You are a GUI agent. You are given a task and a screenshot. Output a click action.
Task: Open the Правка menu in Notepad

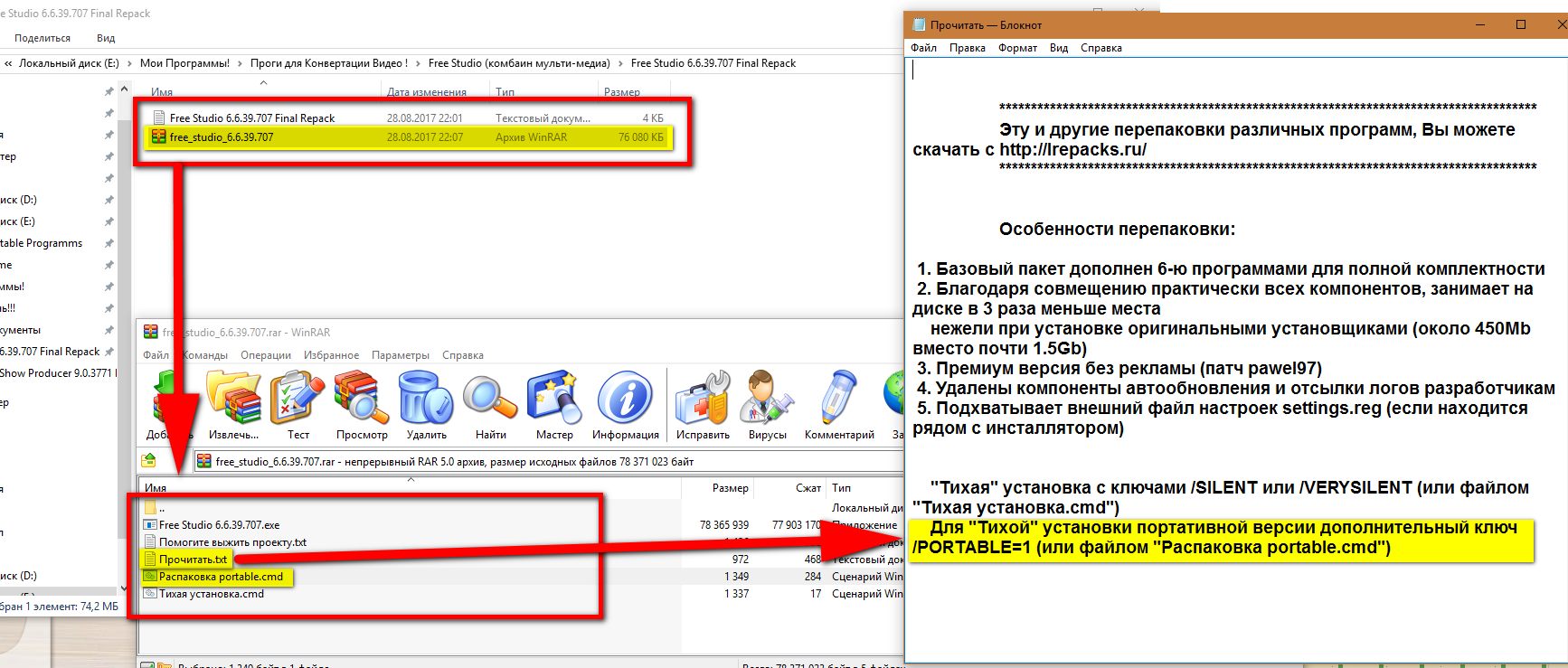pos(967,48)
